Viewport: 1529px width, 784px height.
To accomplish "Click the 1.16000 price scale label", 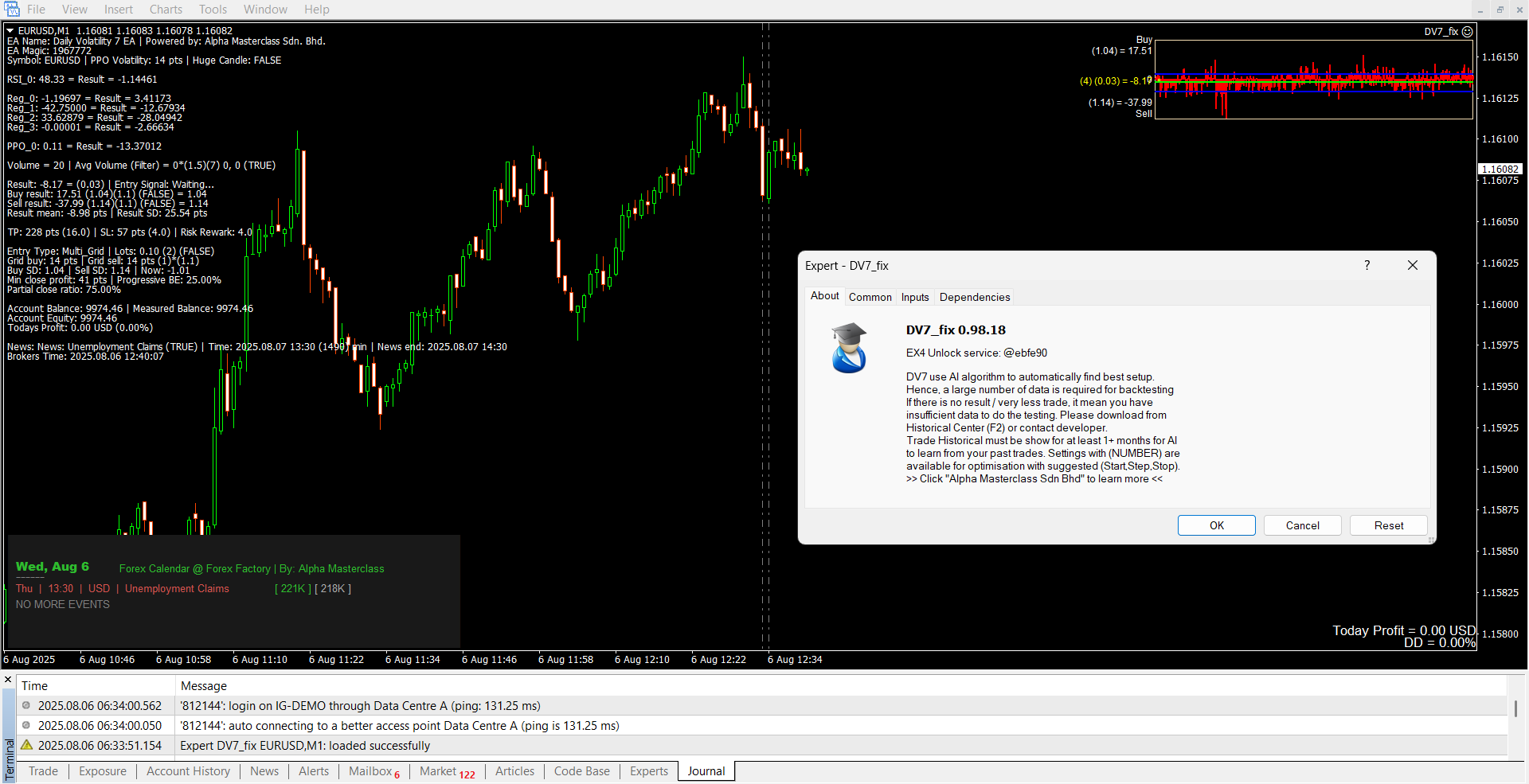I will tap(1500, 304).
